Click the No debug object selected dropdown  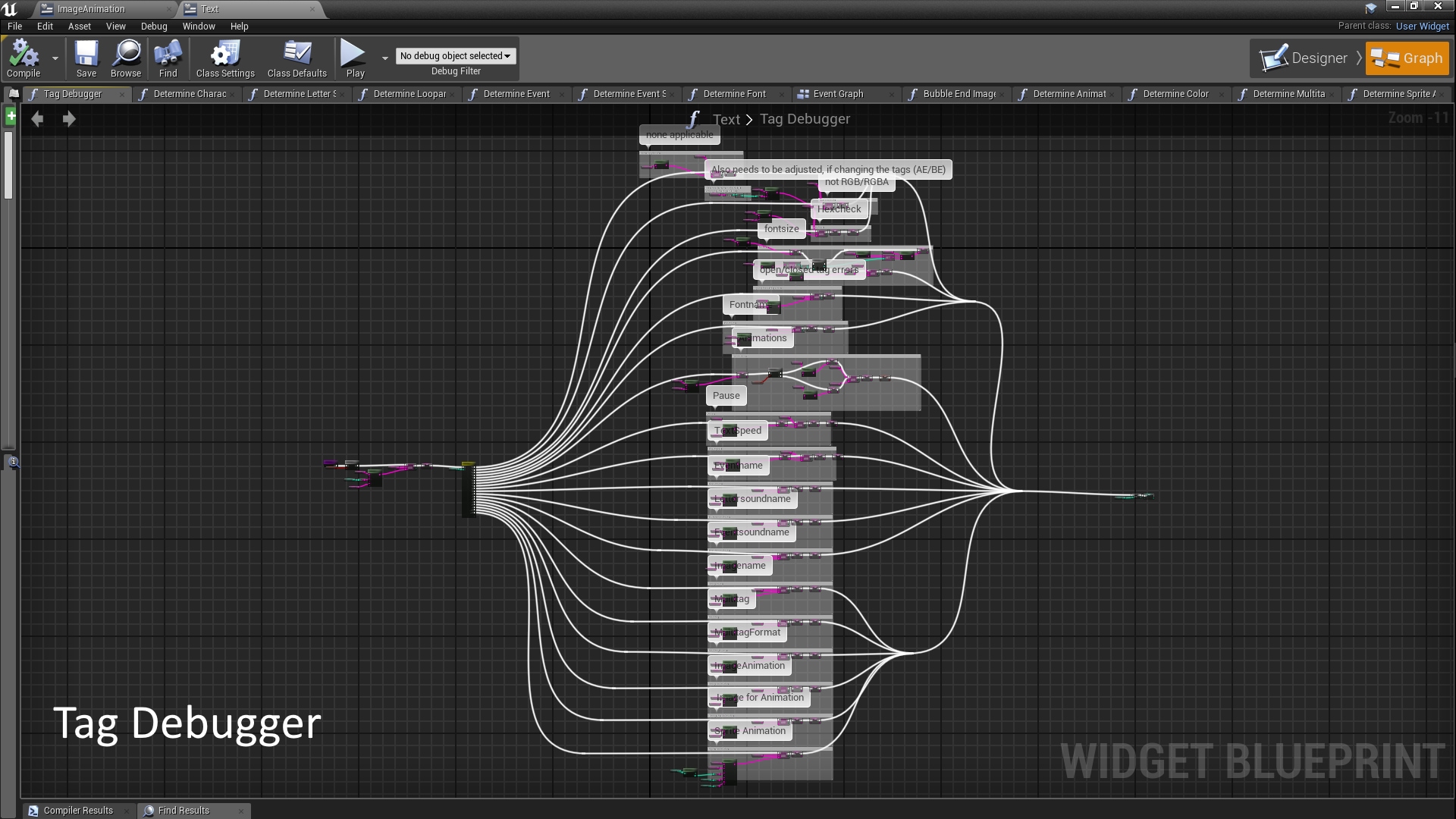[455, 55]
